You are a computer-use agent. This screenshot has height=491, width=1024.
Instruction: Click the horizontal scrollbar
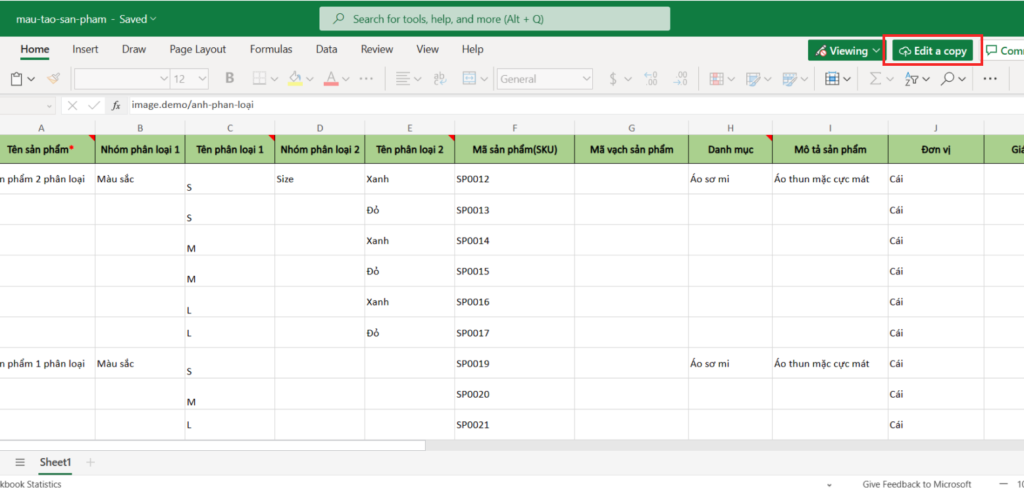tap(212, 445)
